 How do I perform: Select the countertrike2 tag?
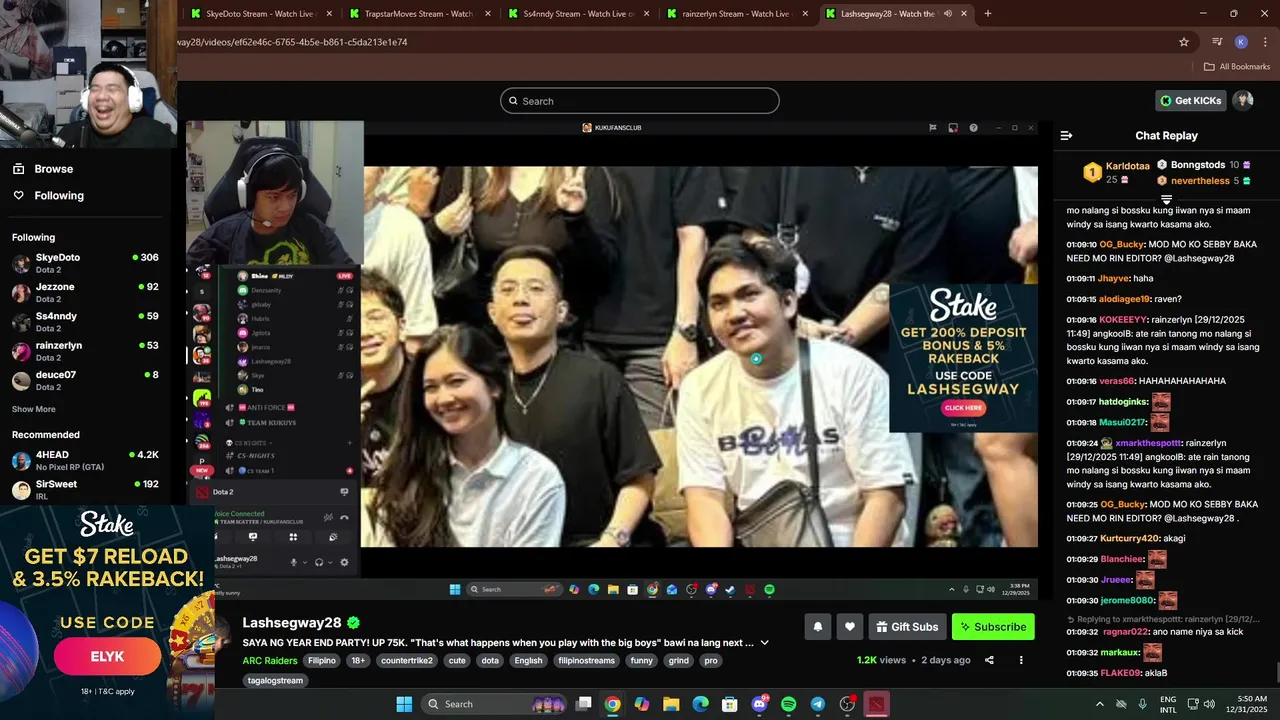(x=407, y=661)
